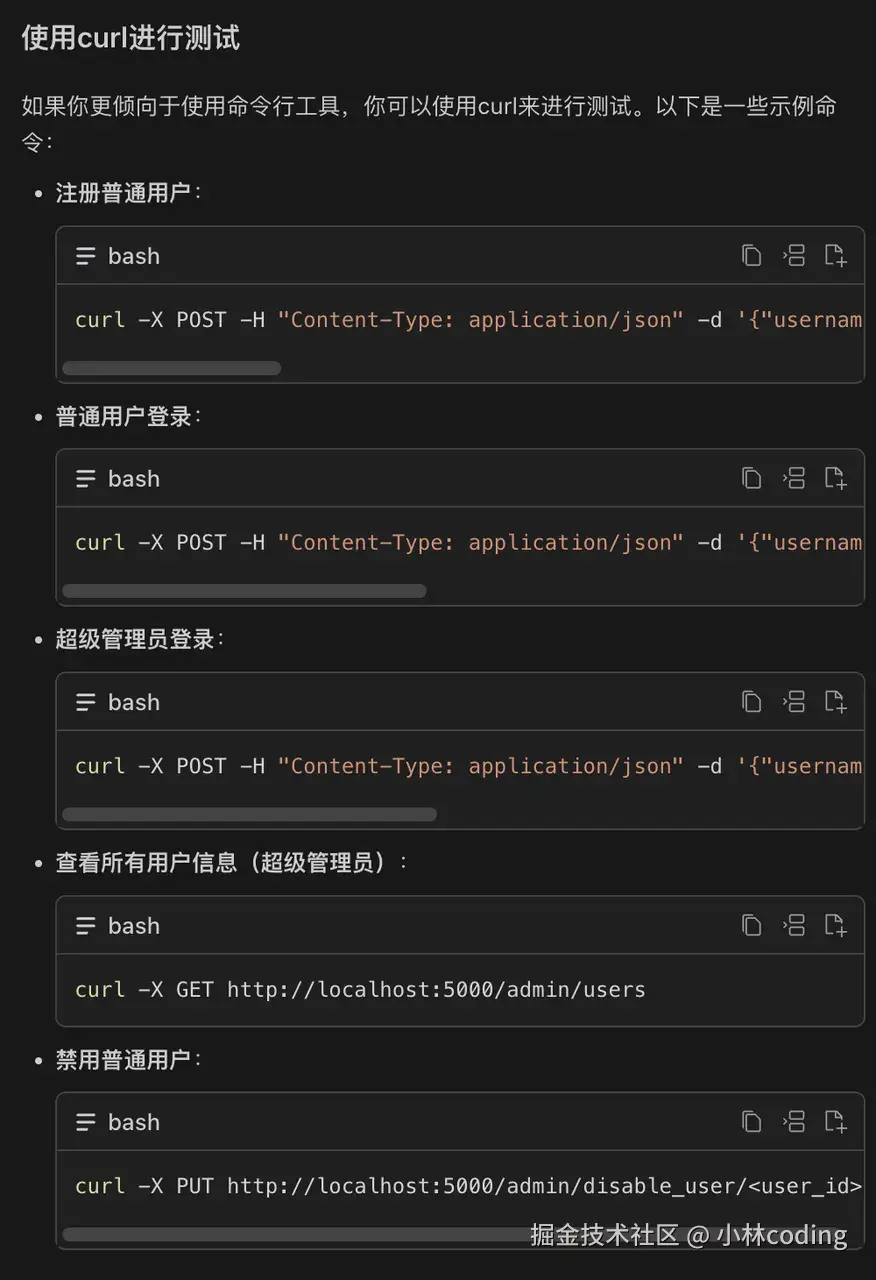The width and height of the screenshot is (876, 1280).
Task: Click file-plus icon on user login block
Action: (836, 478)
